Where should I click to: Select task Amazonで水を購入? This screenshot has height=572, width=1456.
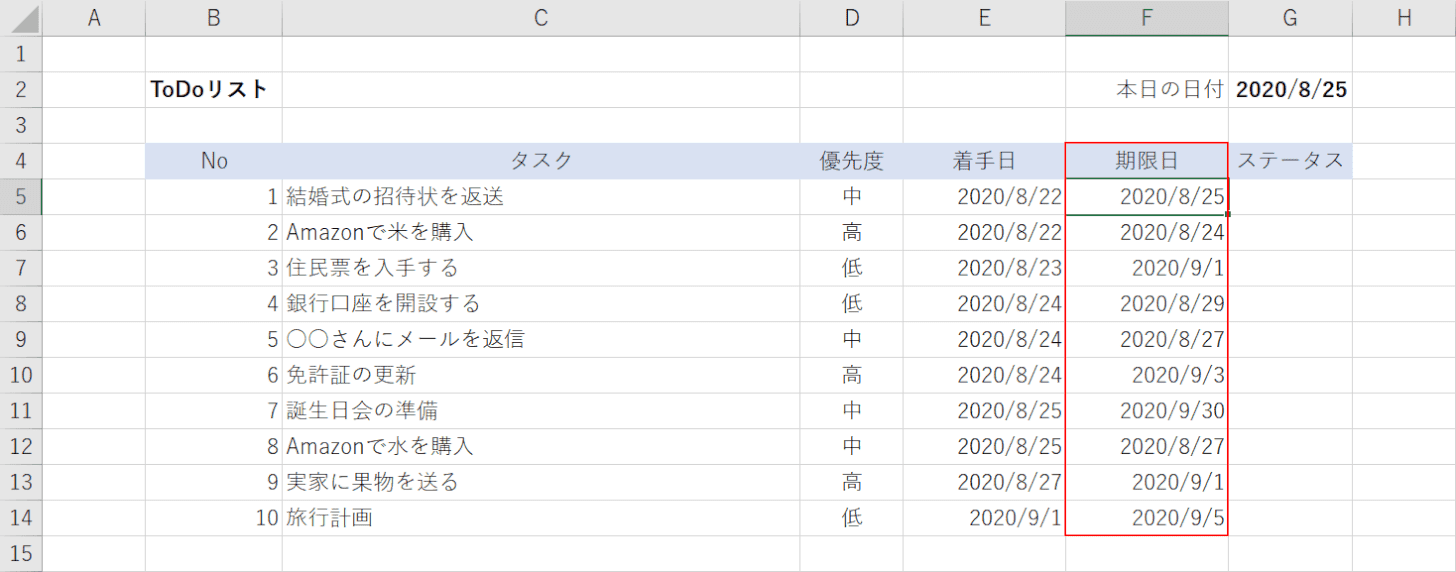(x=541, y=447)
